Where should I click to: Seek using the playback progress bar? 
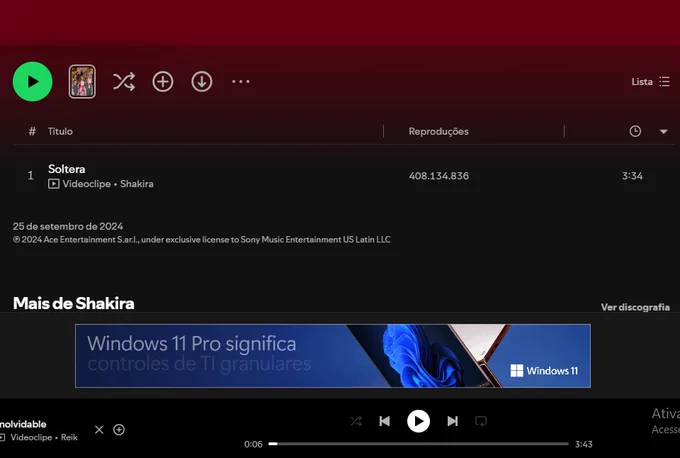click(x=418, y=444)
